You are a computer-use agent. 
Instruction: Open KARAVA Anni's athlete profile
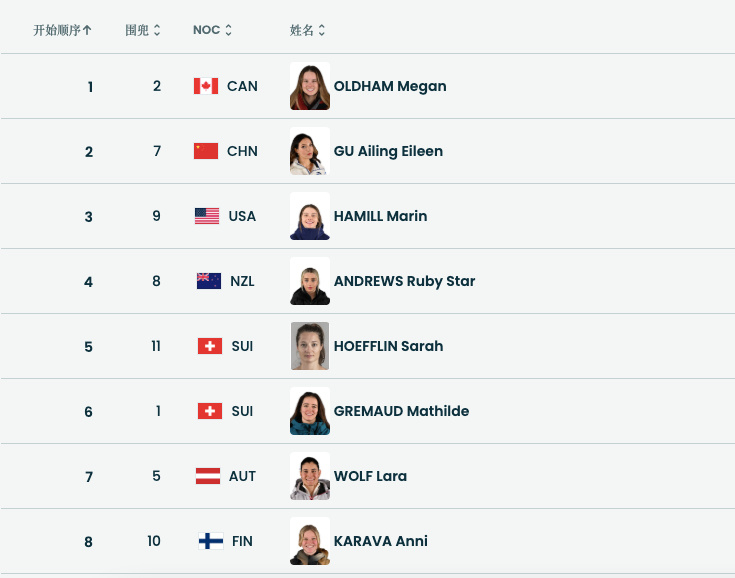380,541
